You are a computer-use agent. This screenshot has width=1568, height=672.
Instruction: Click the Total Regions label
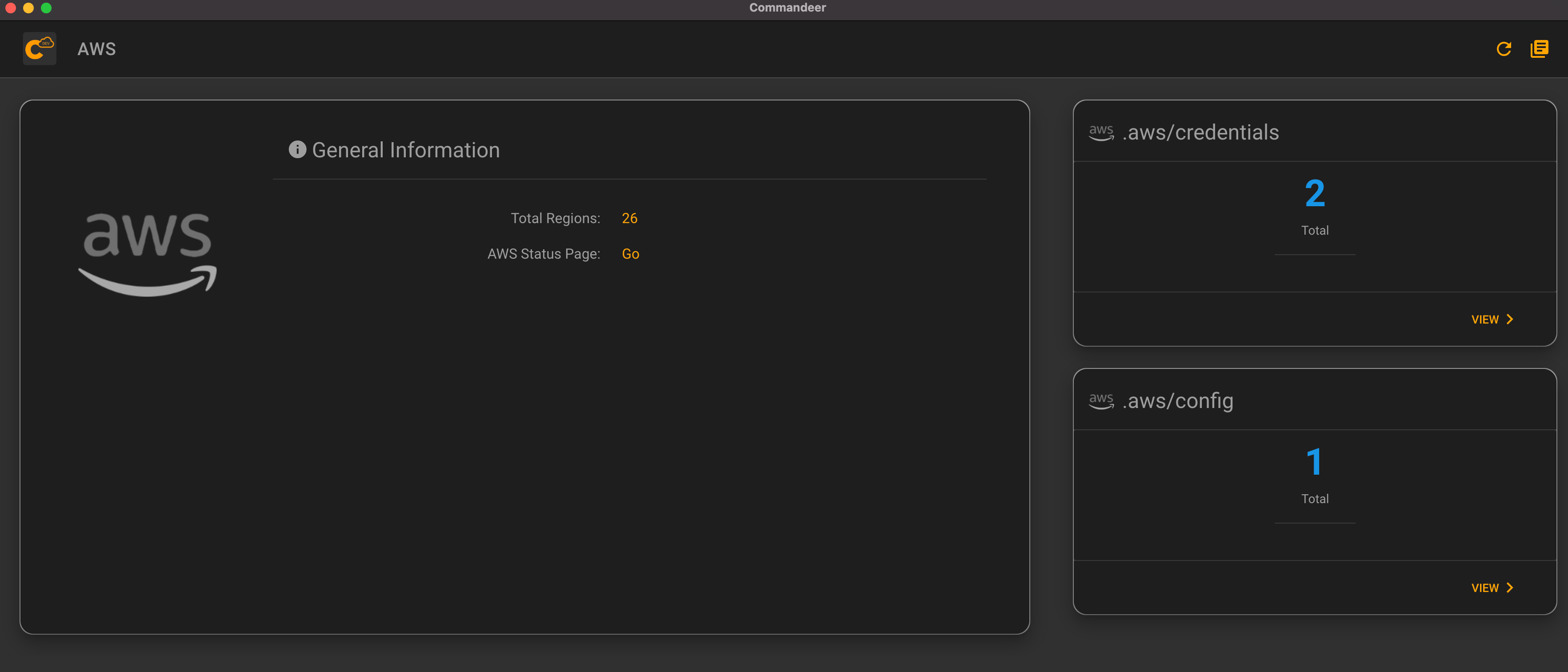(555, 219)
